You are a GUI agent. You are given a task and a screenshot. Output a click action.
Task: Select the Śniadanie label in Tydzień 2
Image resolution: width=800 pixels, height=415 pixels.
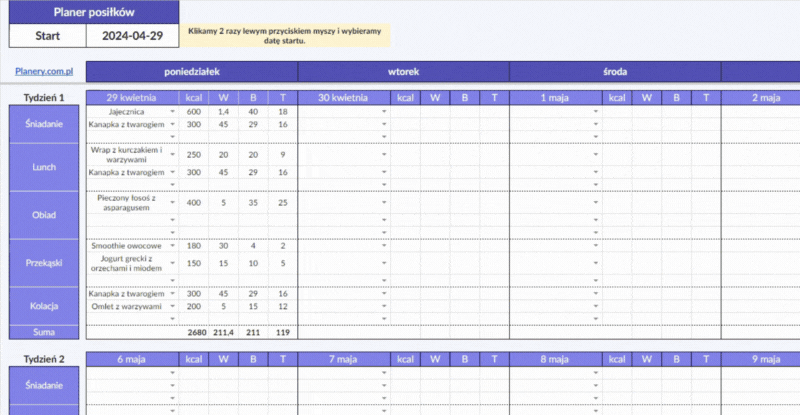[44, 385]
